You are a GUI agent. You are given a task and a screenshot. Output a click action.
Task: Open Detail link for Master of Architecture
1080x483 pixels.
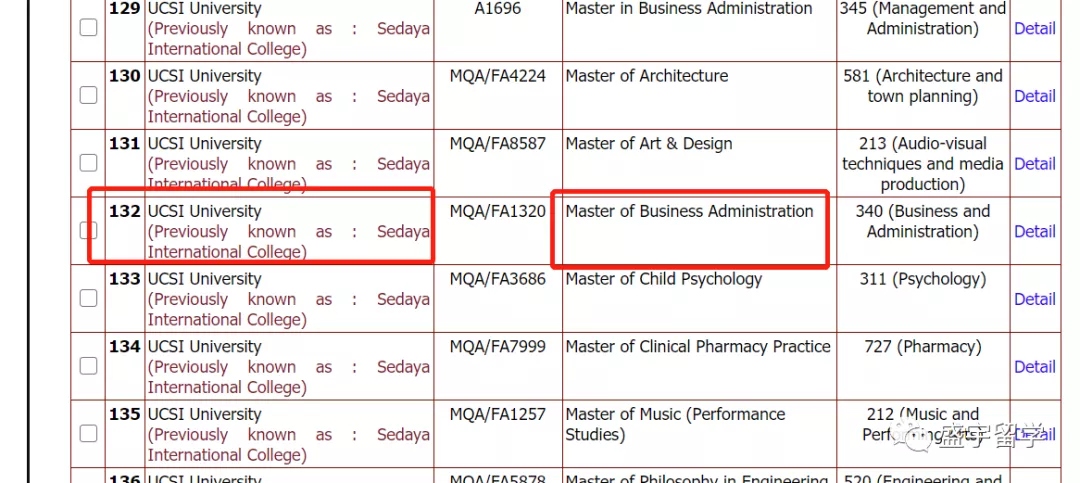pyautogui.click(x=1035, y=96)
